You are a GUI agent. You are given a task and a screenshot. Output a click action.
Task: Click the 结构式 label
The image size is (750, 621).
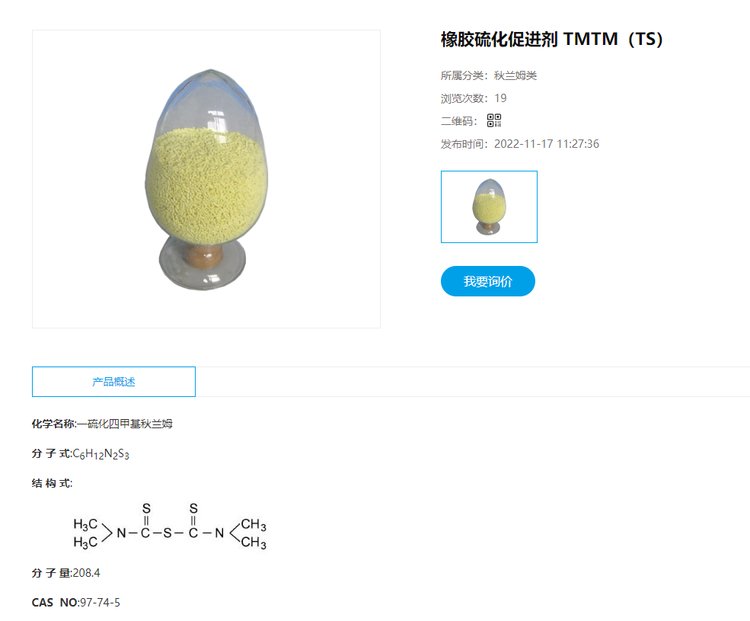[52, 483]
